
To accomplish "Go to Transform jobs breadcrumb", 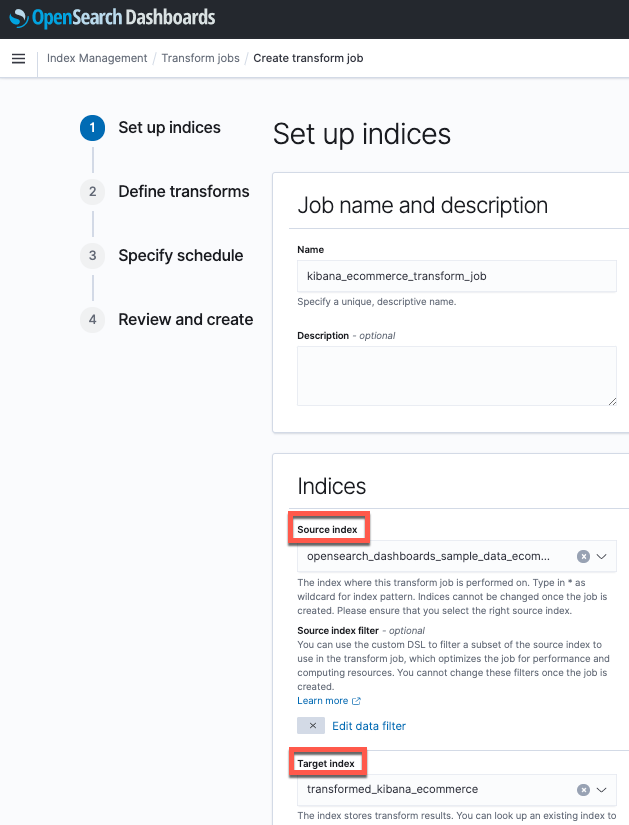I will (201, 58).
